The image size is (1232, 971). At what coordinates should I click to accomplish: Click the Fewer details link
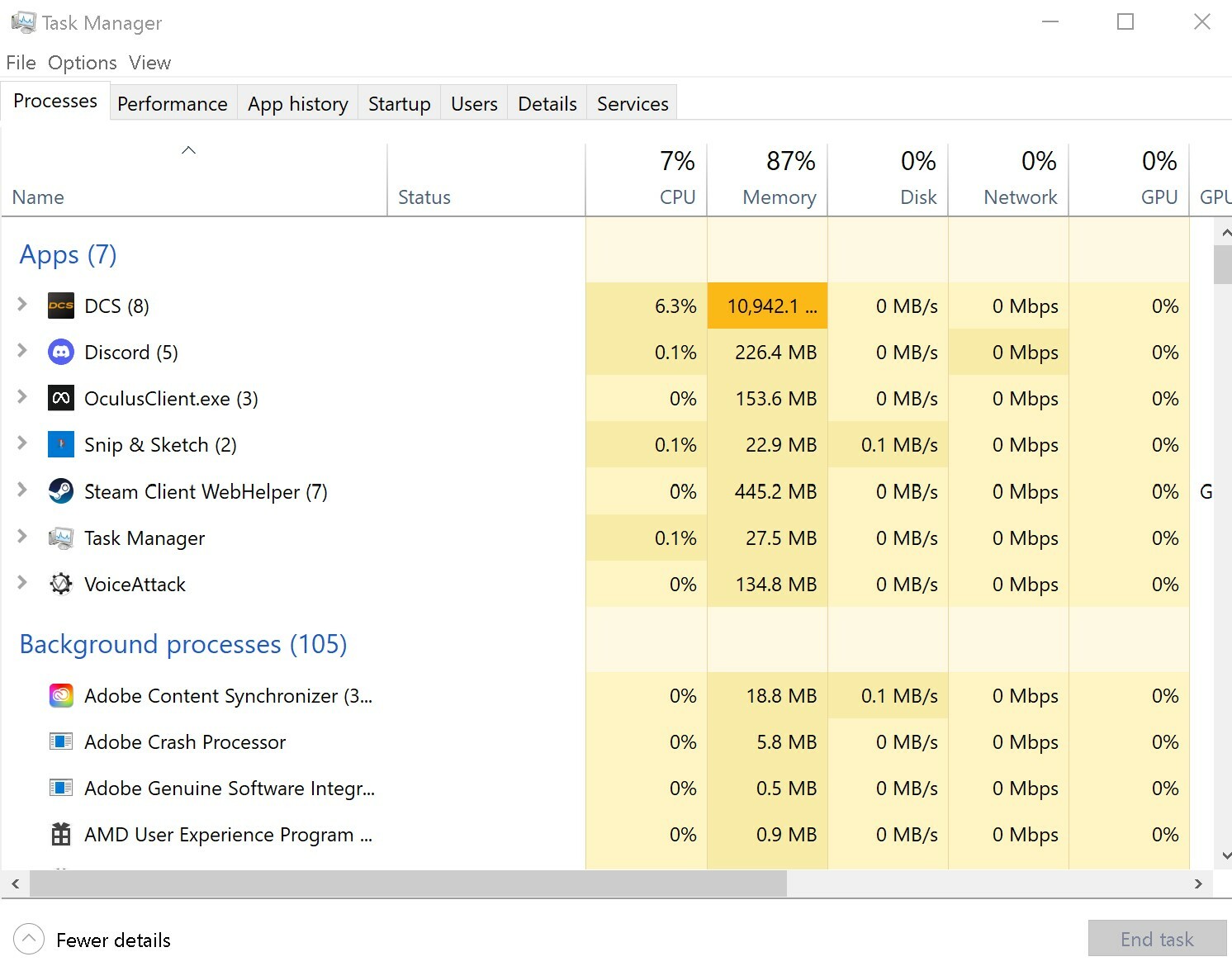point(113,940)
